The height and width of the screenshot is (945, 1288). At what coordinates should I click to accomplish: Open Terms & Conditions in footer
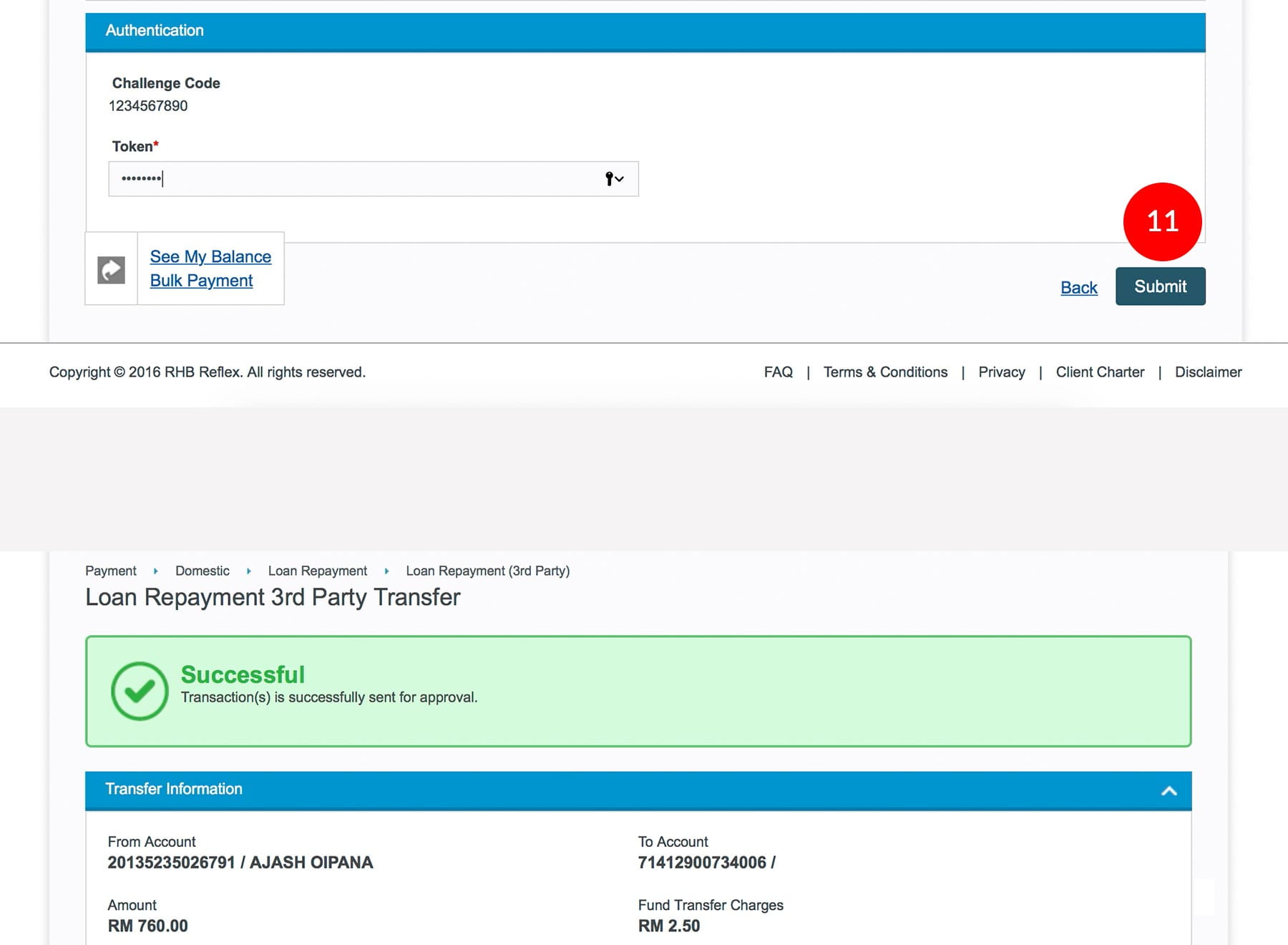coord(885,372)
